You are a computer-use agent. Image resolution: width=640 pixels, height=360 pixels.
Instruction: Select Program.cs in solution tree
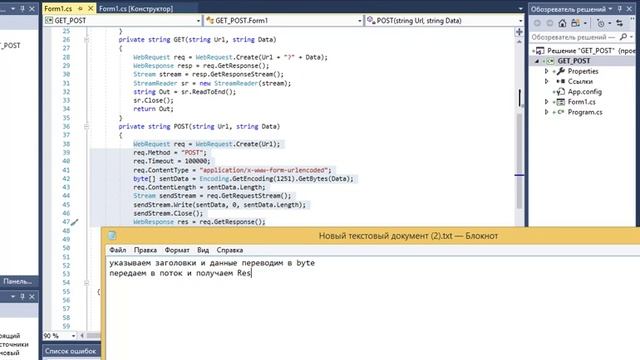pyautogui.click(x=585, y=112)
